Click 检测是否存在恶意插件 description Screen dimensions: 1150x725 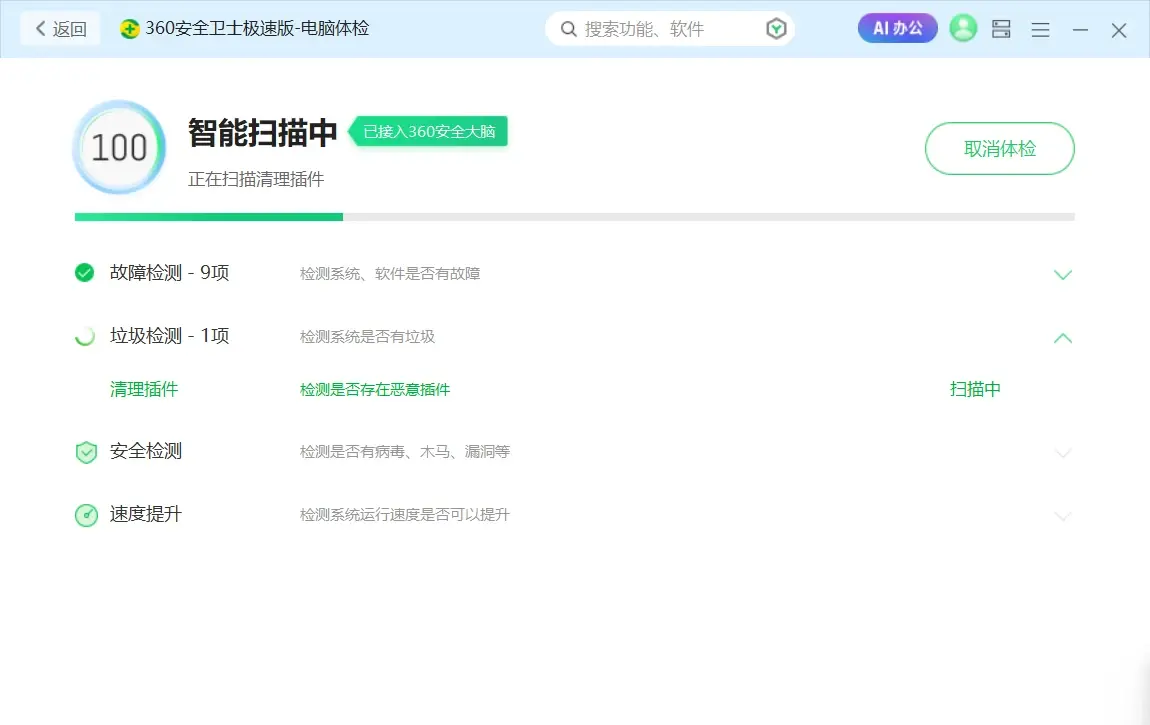click(375, 390)
